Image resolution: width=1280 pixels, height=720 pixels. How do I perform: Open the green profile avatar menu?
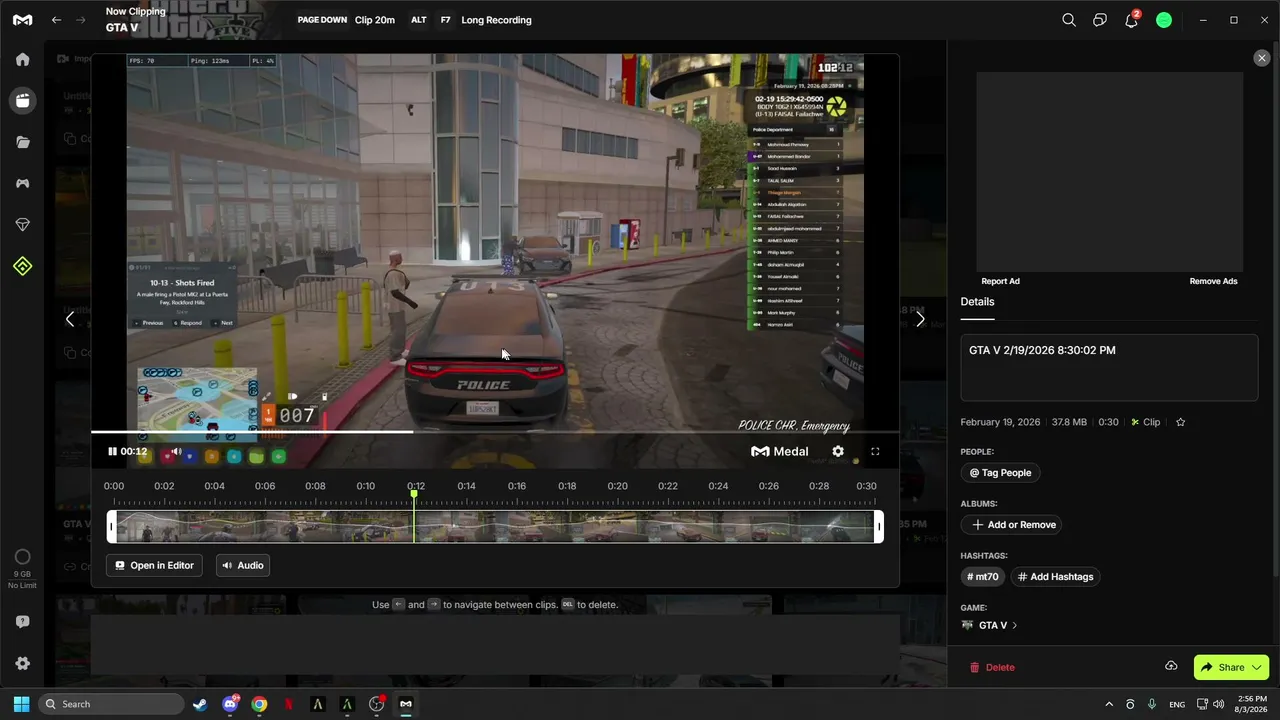[1164, 20]
